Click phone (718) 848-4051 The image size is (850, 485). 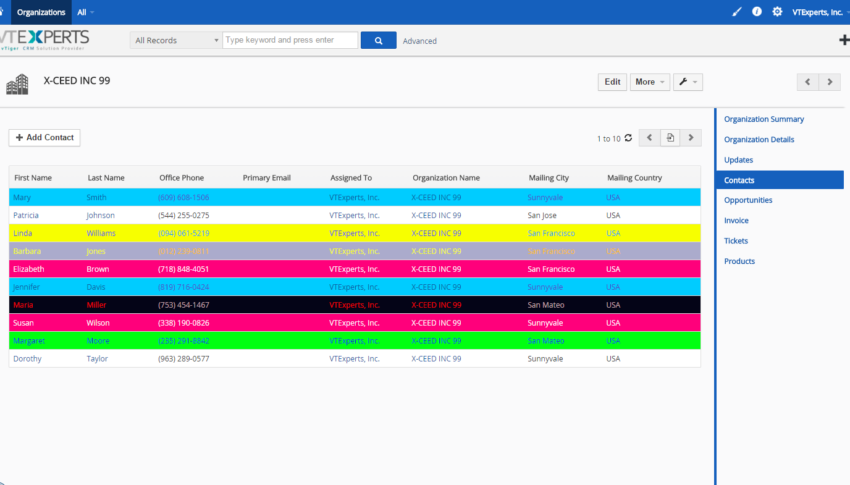[x=183, y=269]
